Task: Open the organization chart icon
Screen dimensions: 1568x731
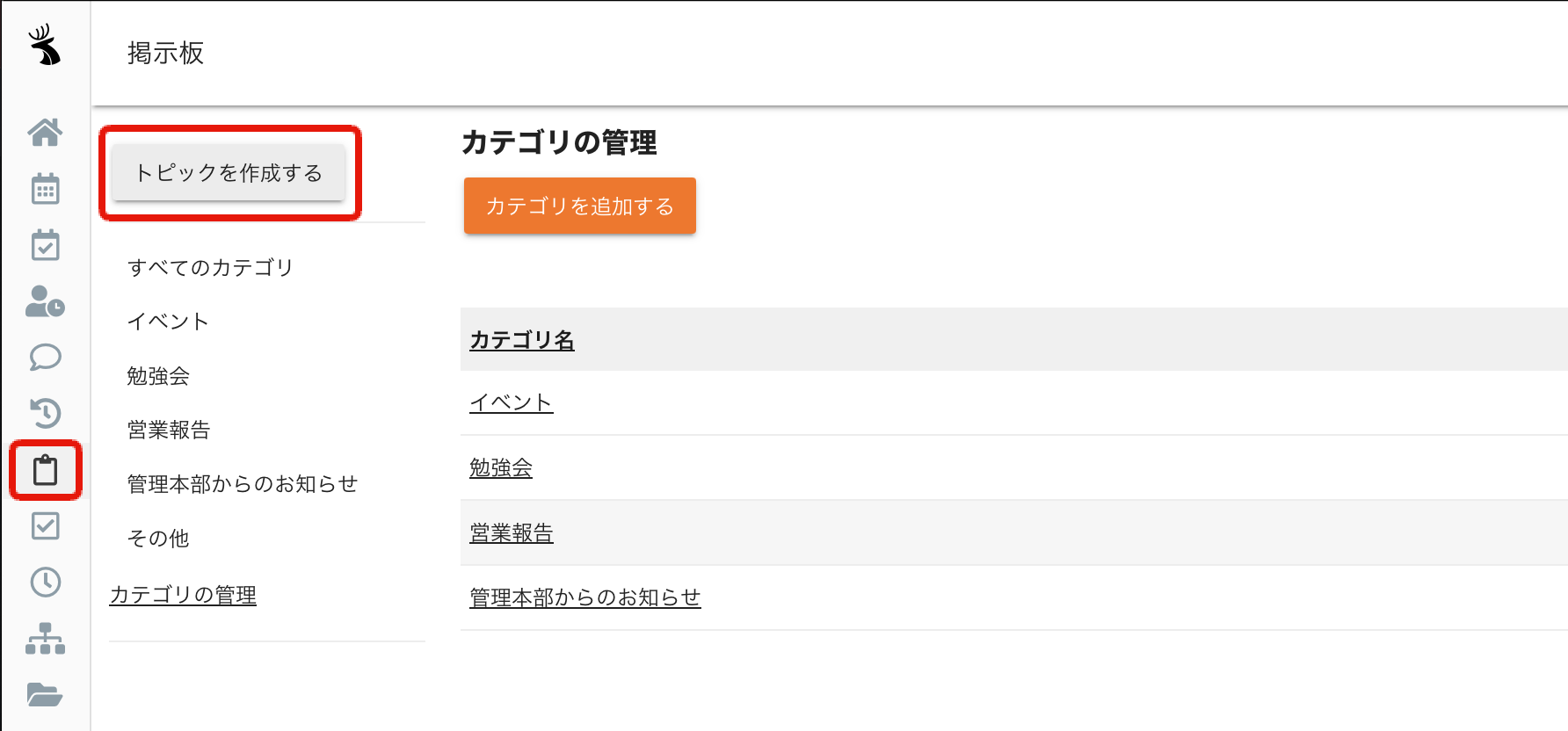Action: (45, 639)
